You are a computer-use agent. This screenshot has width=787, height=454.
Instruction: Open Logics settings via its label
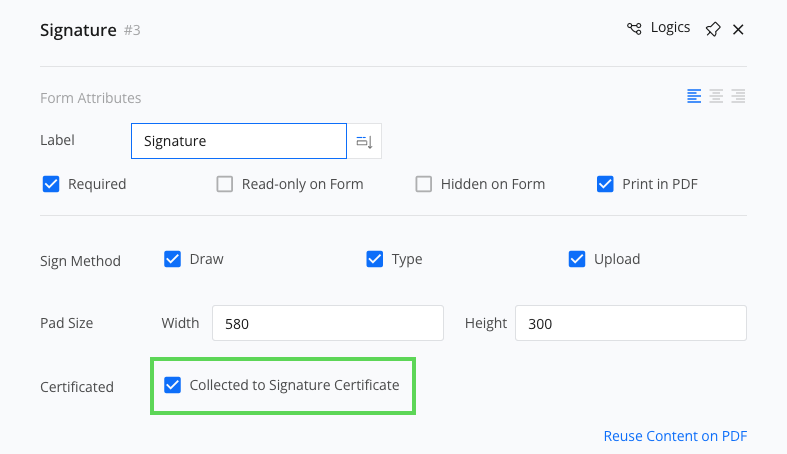pyautogui.click(x=670, y=28)
